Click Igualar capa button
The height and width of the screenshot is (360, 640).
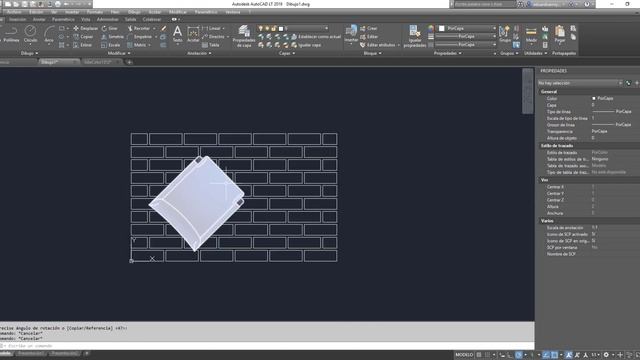pos(306,45)
